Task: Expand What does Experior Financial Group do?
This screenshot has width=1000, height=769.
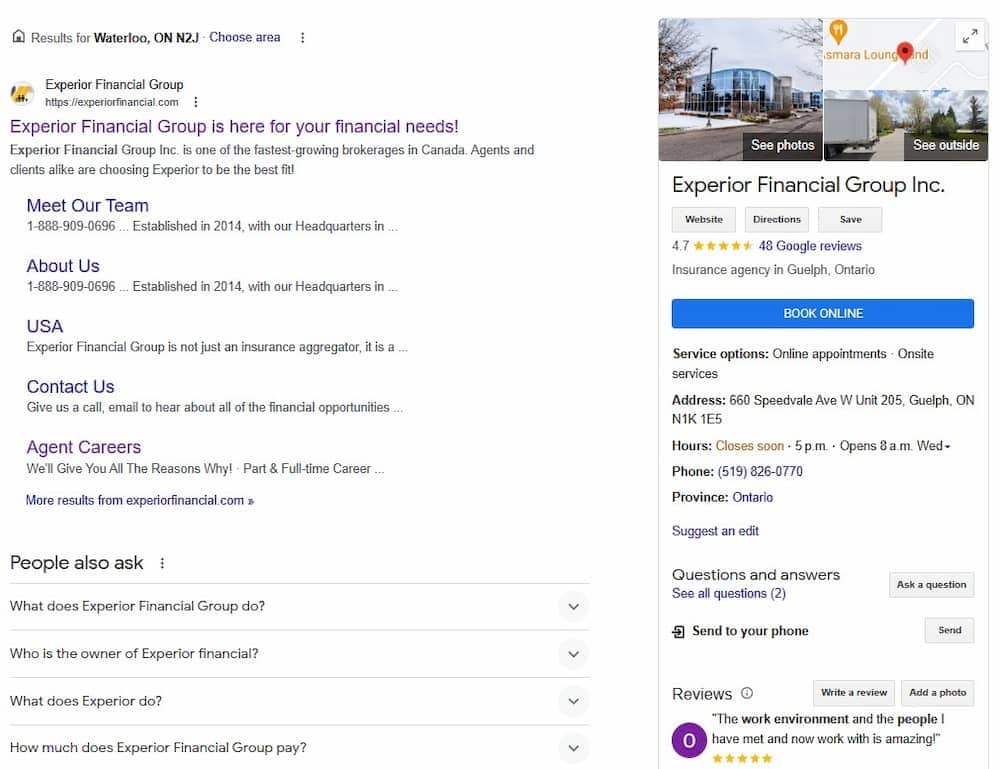Action: tap(299, 606)
